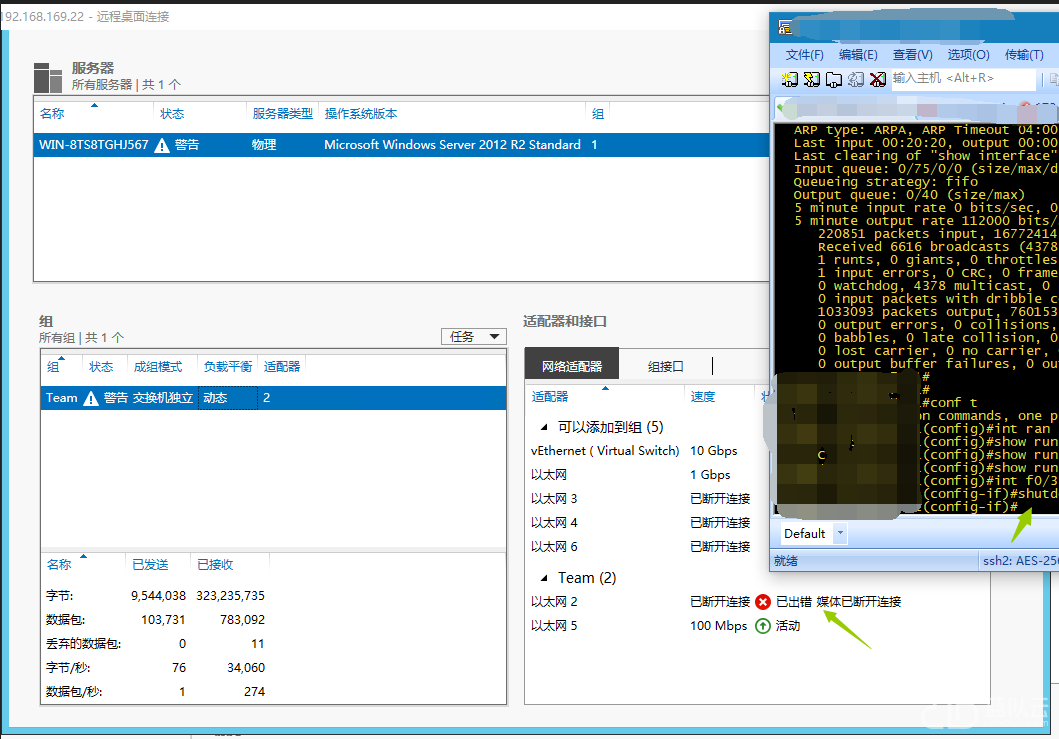Select the 以太网 3 adapter row
The width and height of the screenshot is (1059, 739).
(554, 499)
